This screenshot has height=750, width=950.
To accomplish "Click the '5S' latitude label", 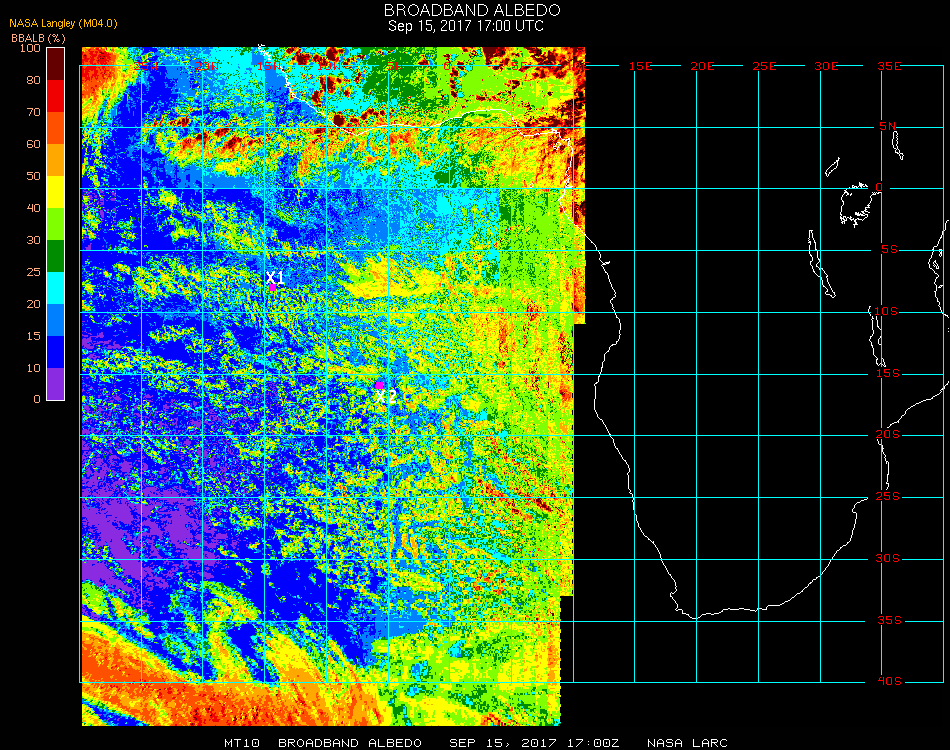I will [x=889, y=250].
